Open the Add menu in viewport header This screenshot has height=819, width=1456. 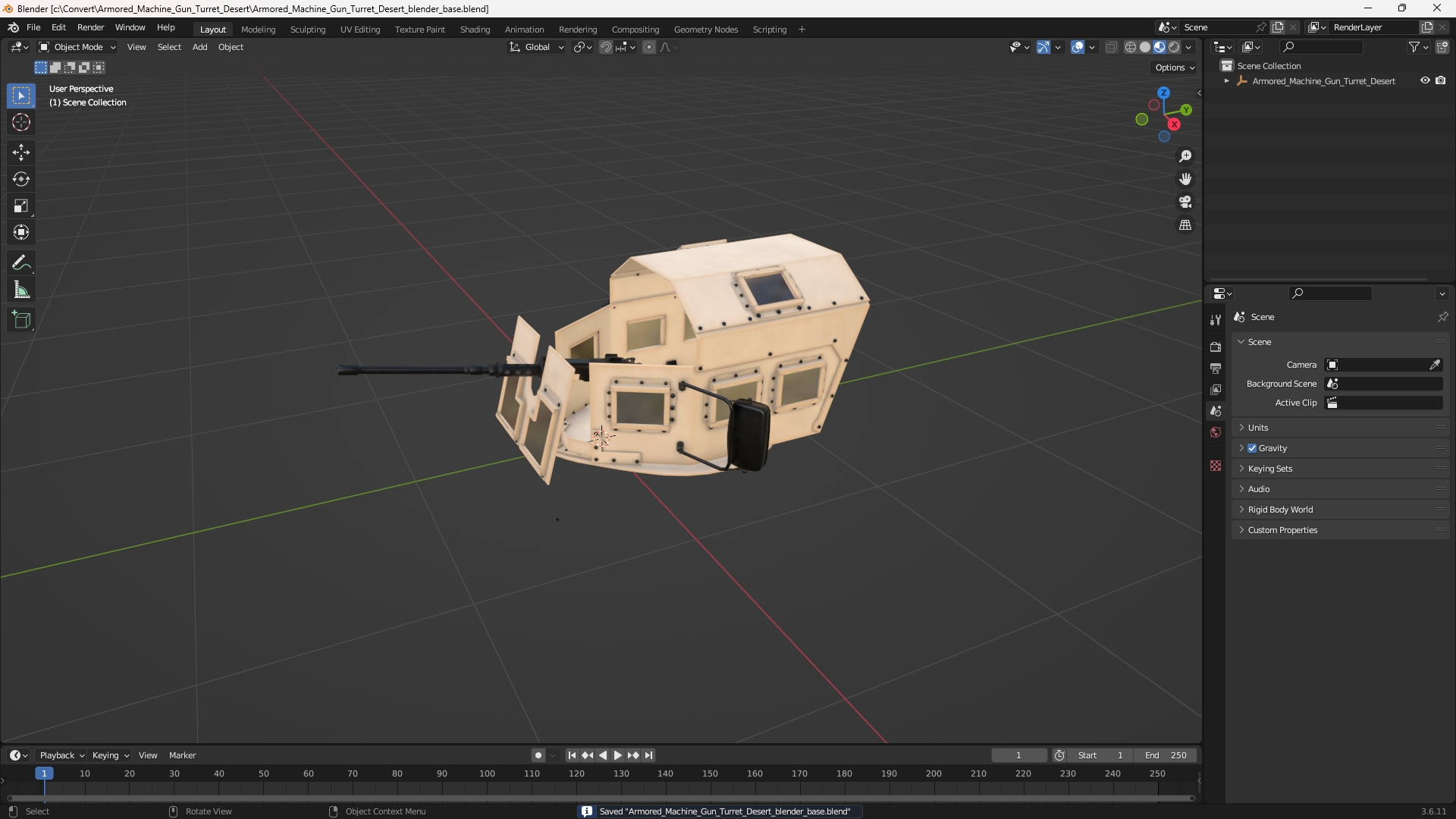[199, 47]
